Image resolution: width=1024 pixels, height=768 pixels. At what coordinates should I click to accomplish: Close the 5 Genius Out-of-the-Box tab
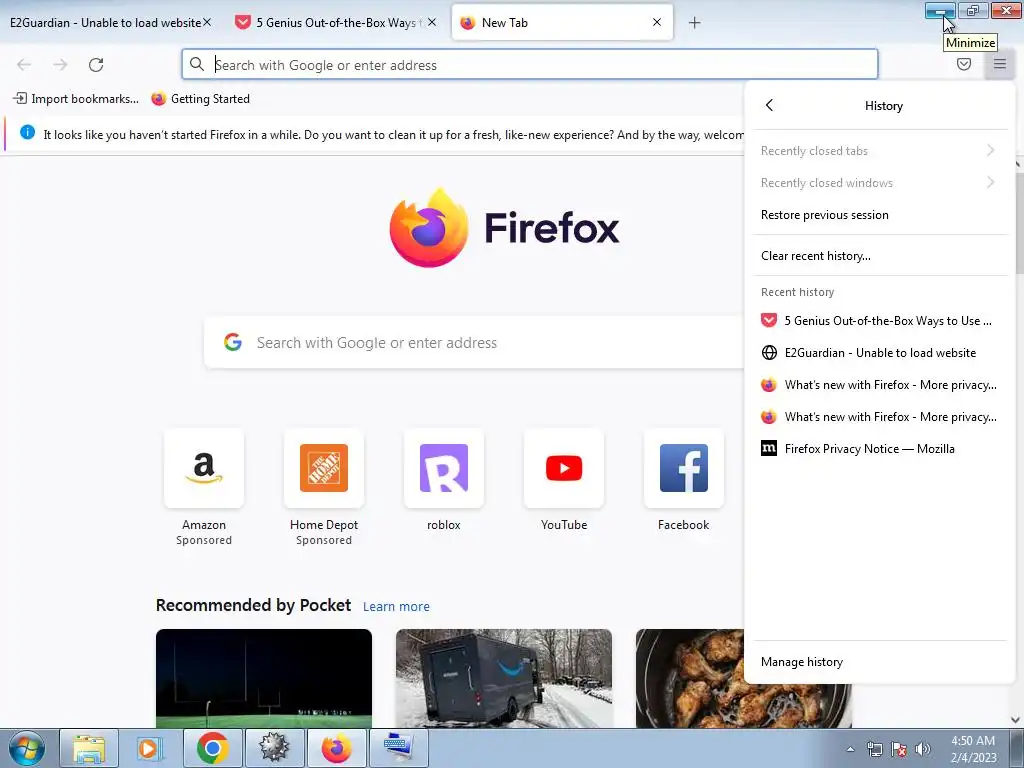click(432, 22)
